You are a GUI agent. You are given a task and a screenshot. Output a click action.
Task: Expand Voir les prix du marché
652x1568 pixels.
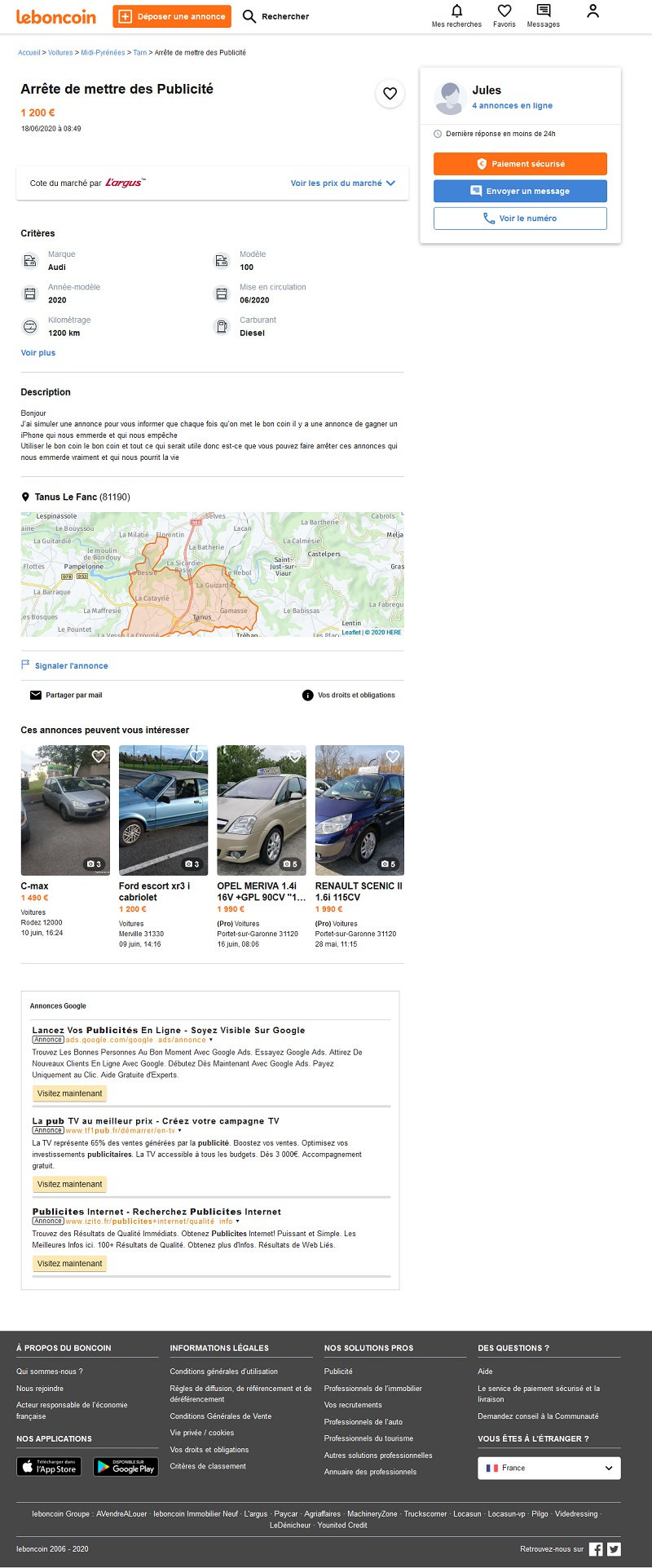coord(343,183)
